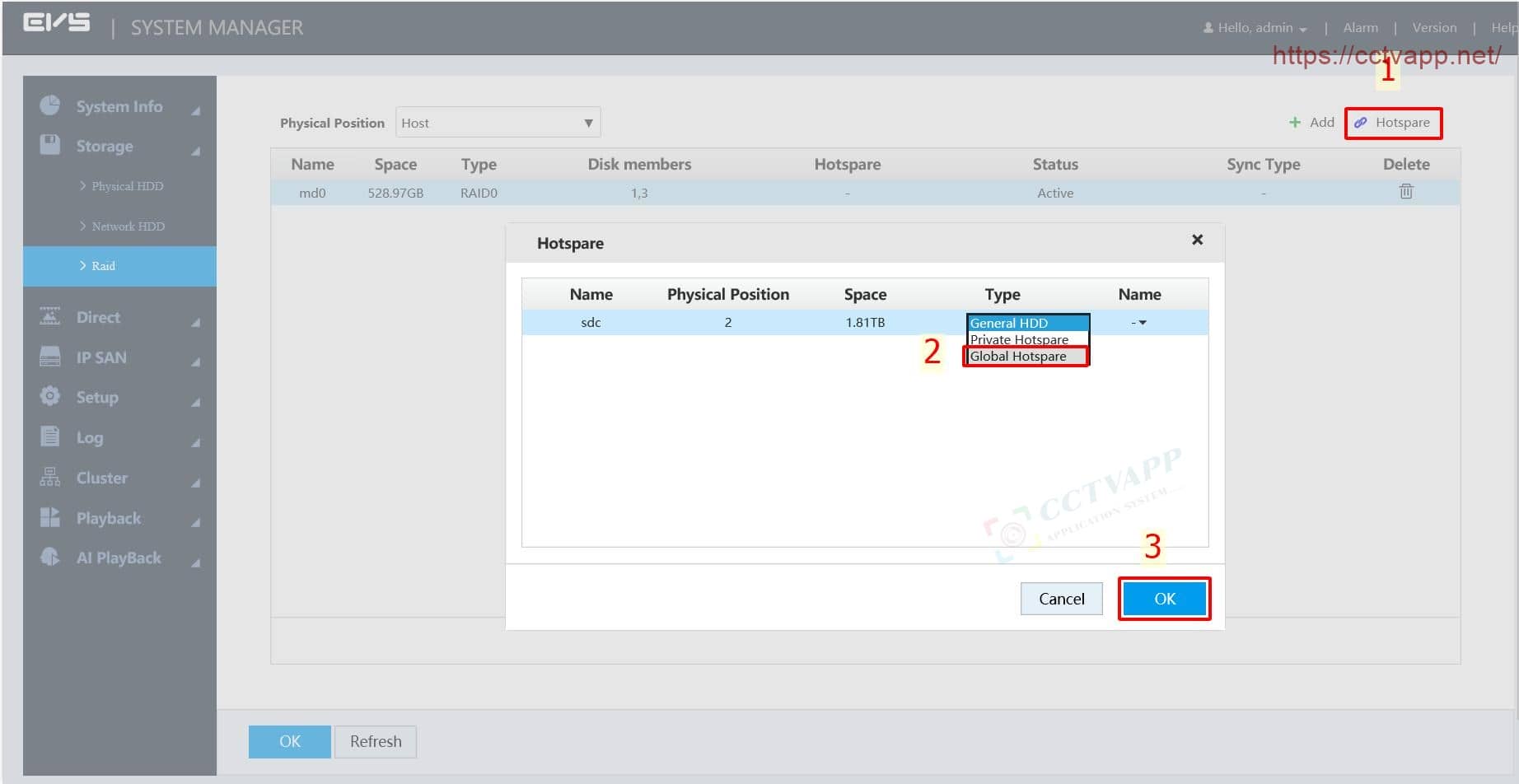The height and width of the screenshot is (784, 1519).
Task: Close the Hotspare dialog with X
Action: [x=1197, y=240]
